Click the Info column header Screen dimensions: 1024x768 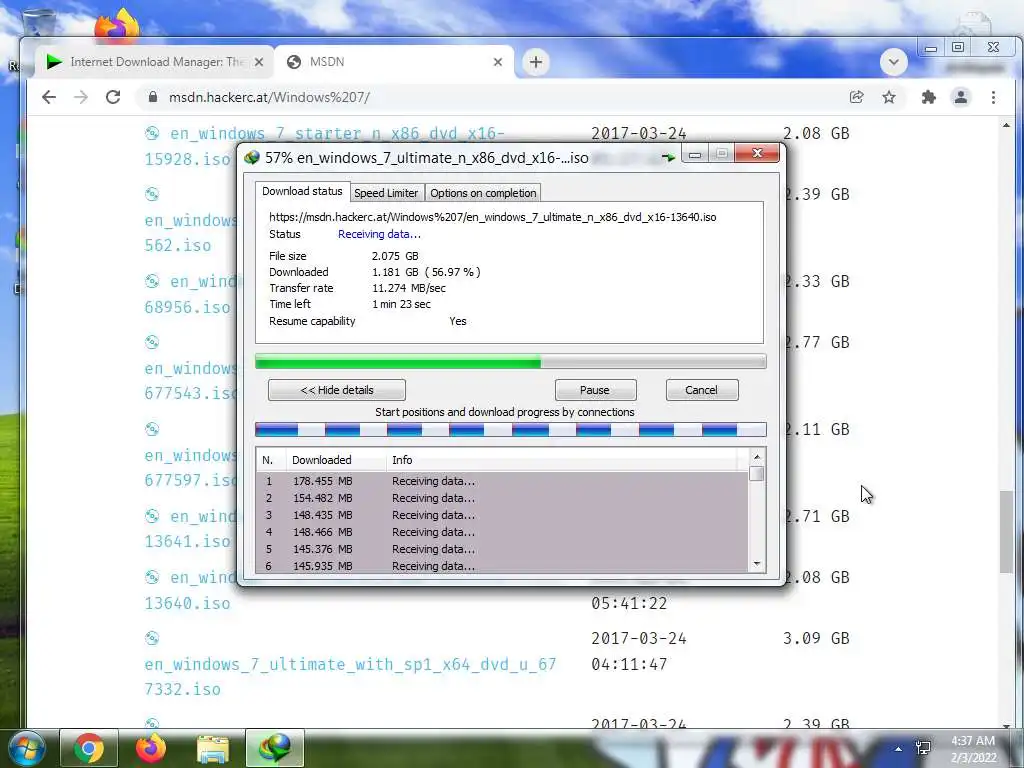[x=562, y=460]
